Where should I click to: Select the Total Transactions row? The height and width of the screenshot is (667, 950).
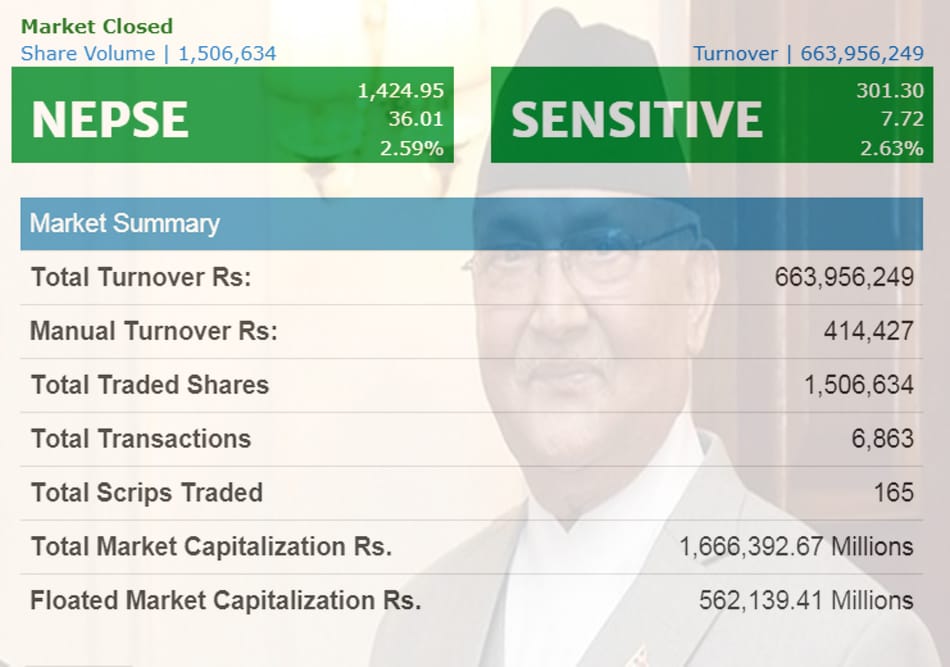pyautogui.click(x=471, y=439)
